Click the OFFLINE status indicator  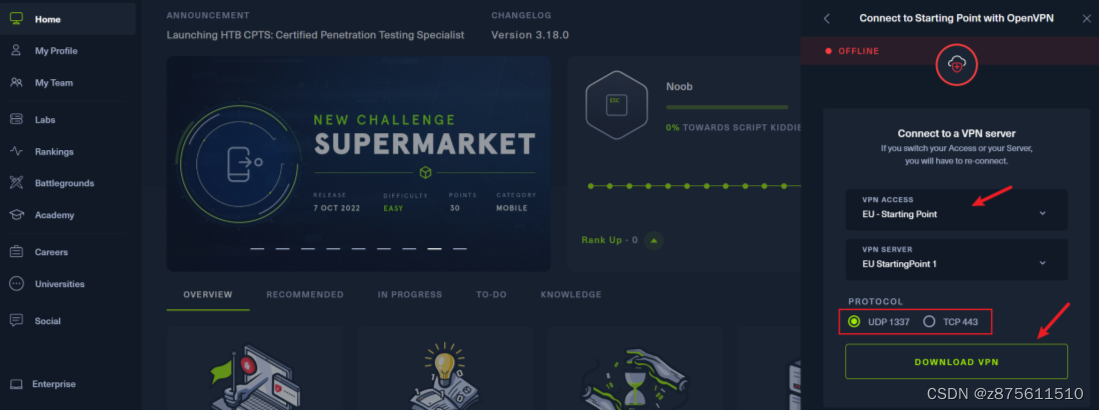click(x=852, y=51)
